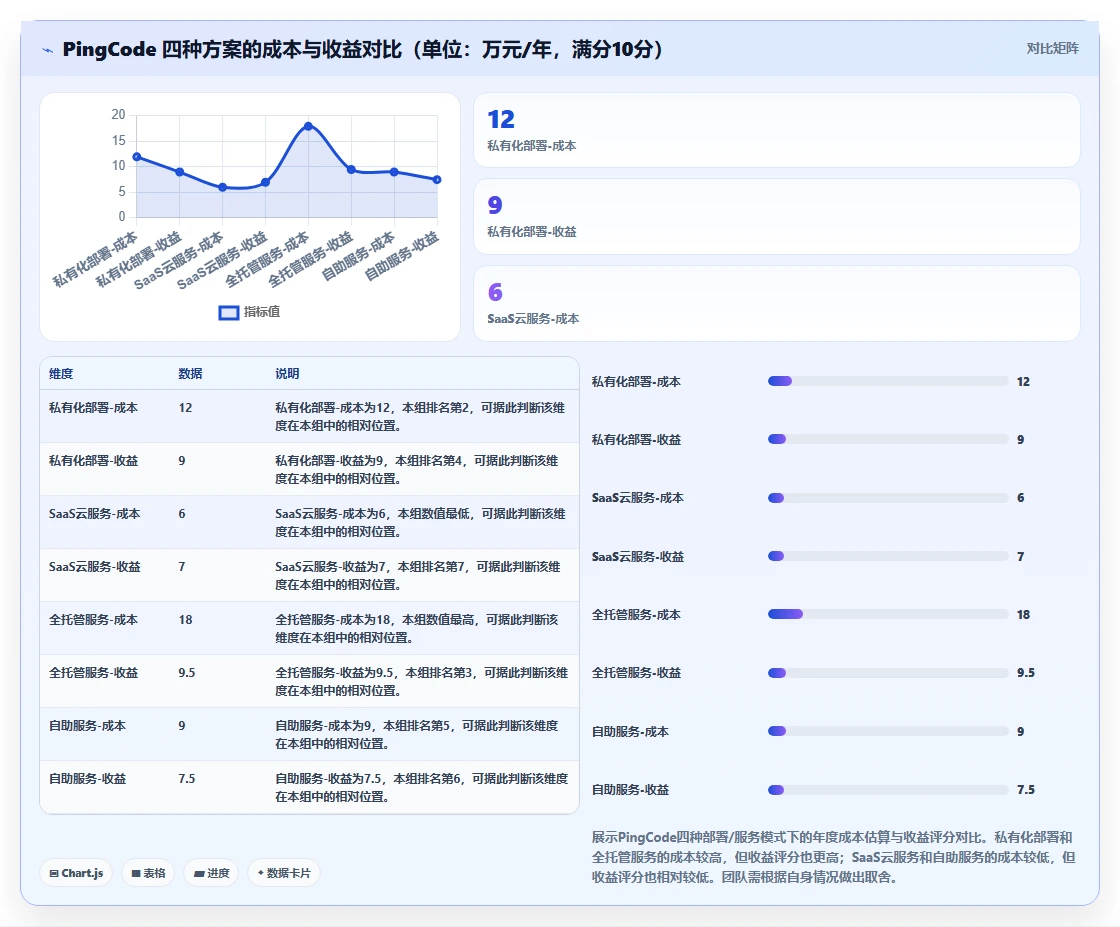Select the 全托管服务-收益 table row label
1120x927 pixels.
click(x=93, y=672)
